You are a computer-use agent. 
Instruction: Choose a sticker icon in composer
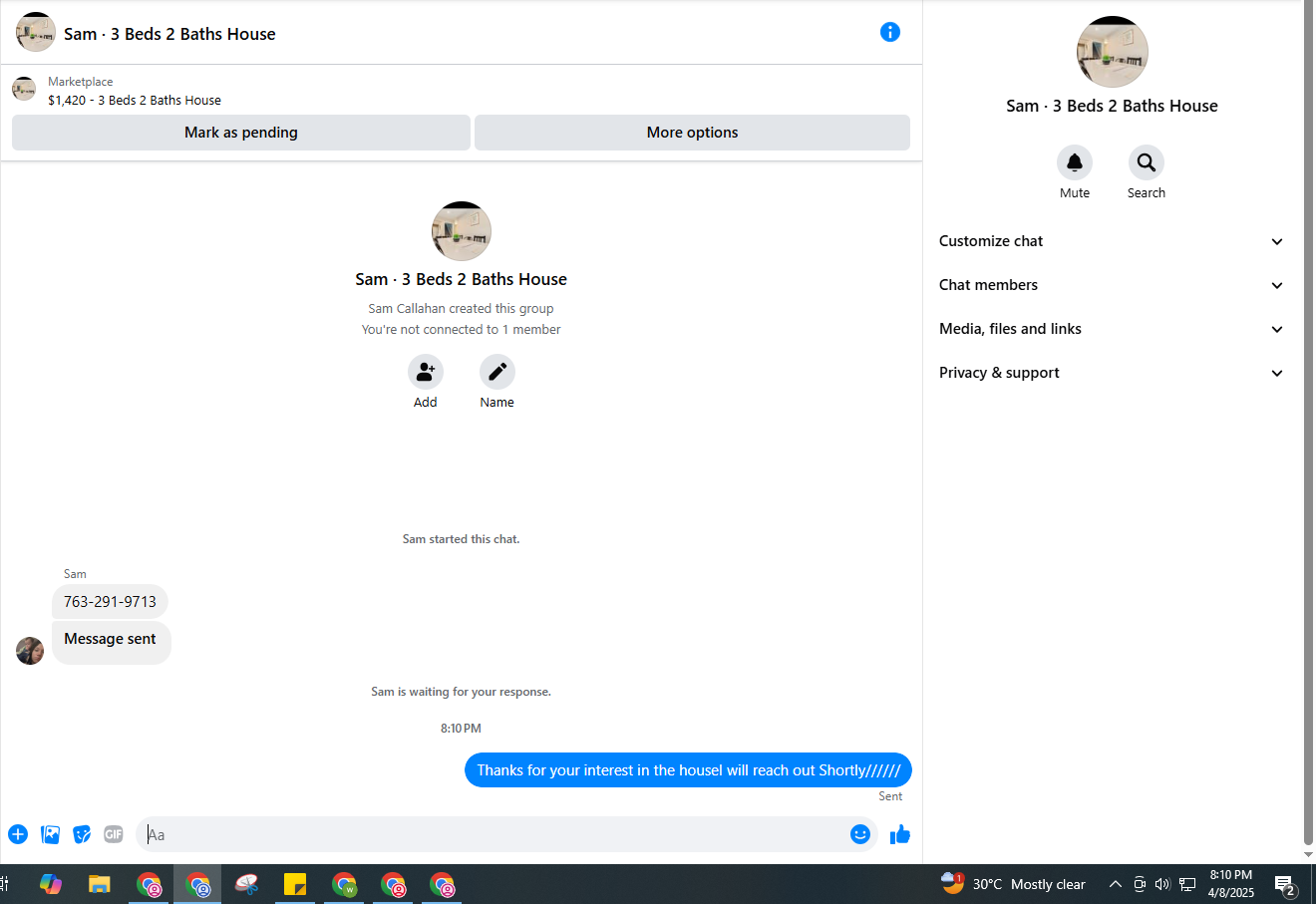[x=82, y=834]
